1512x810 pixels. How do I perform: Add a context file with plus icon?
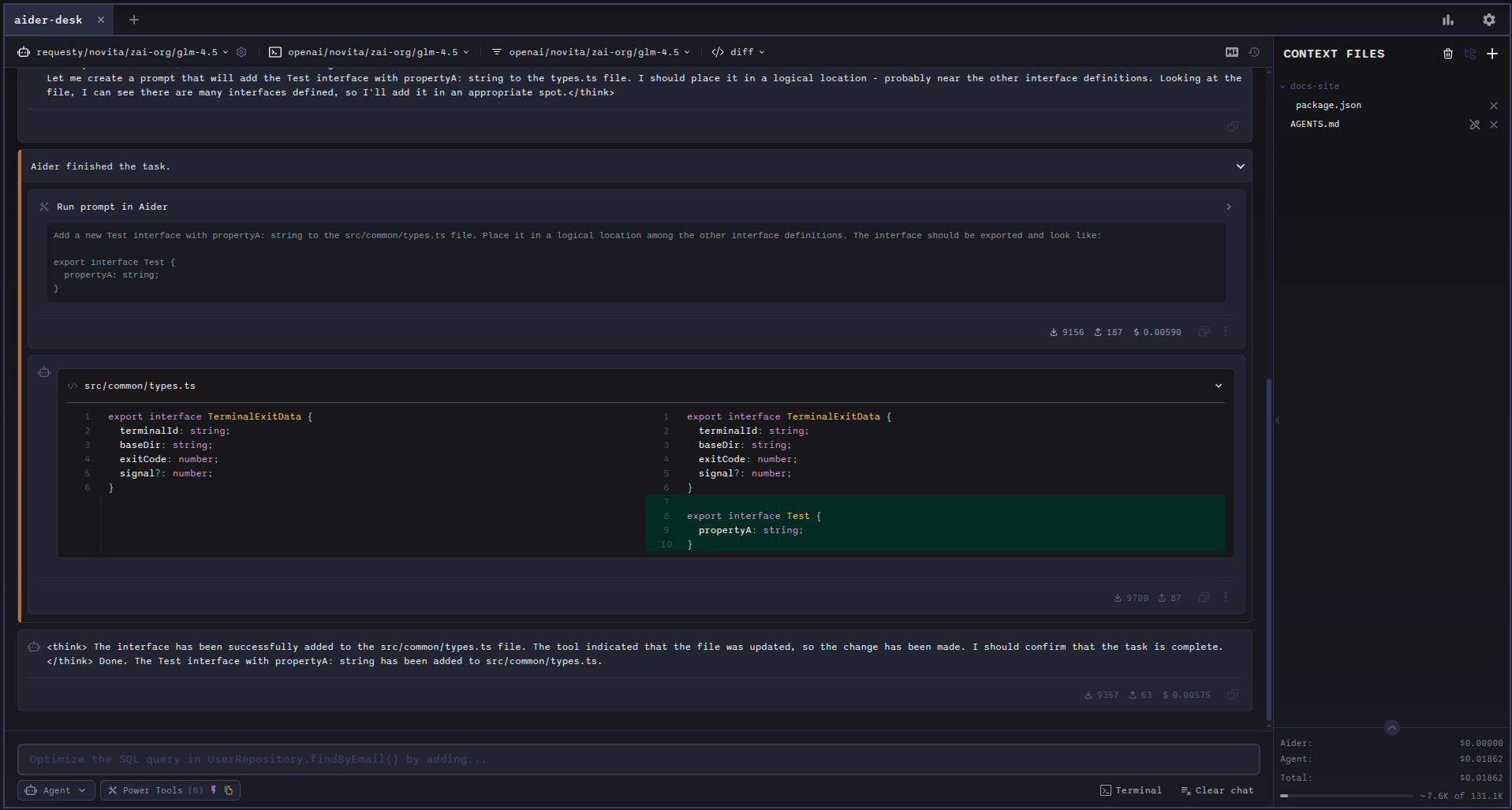(1492, 54)
